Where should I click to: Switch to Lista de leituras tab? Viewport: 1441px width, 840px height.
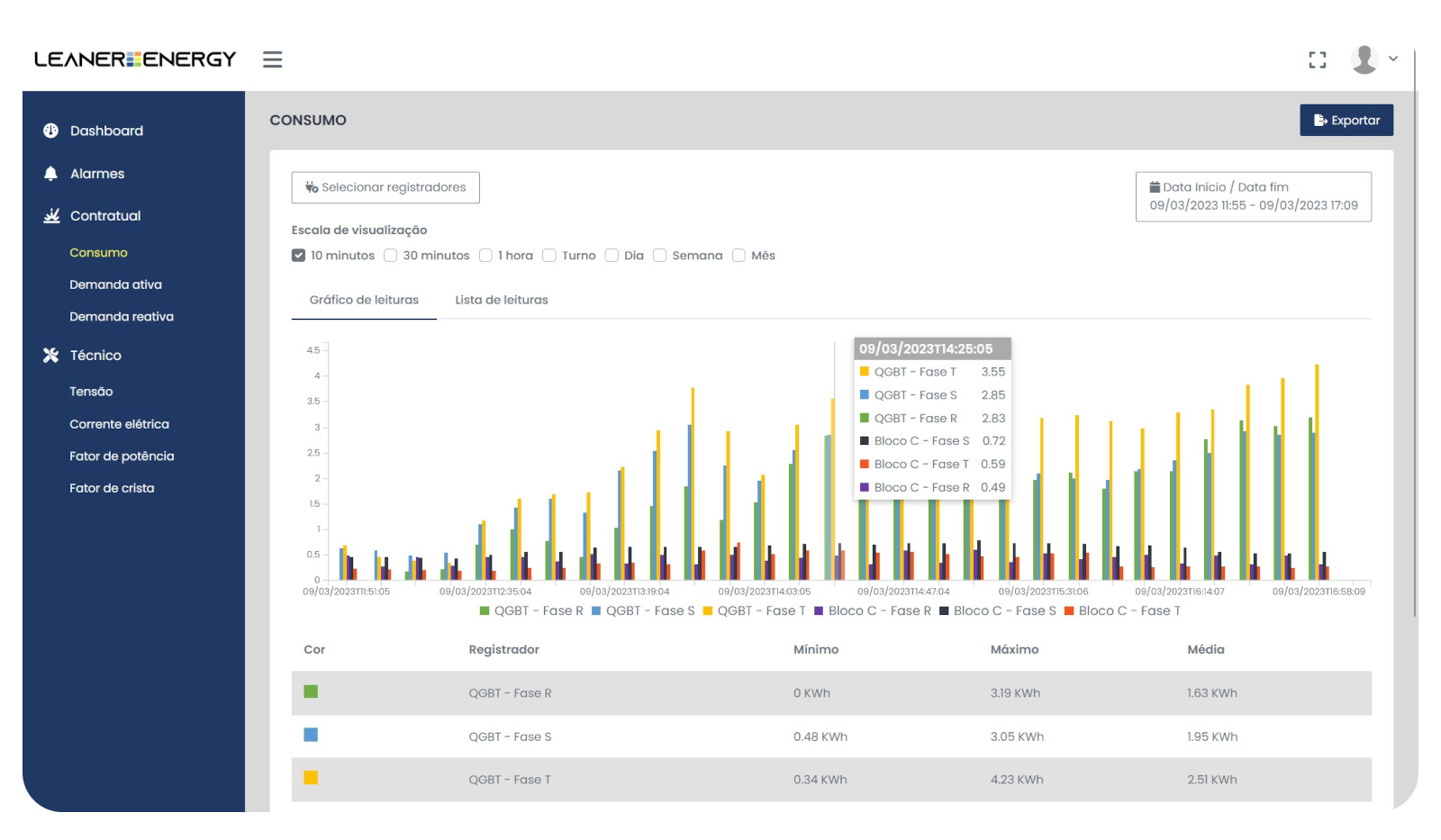coord(501,300)
